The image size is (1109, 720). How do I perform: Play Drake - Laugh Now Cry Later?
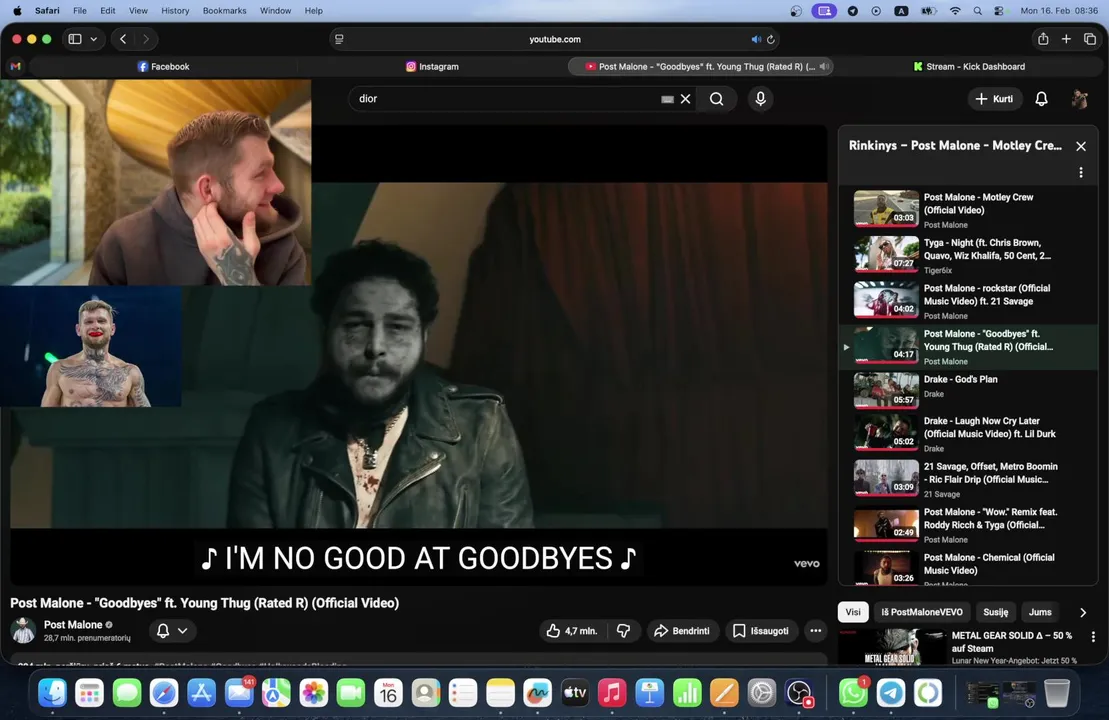pyautogui.click(x=967, y=434)
